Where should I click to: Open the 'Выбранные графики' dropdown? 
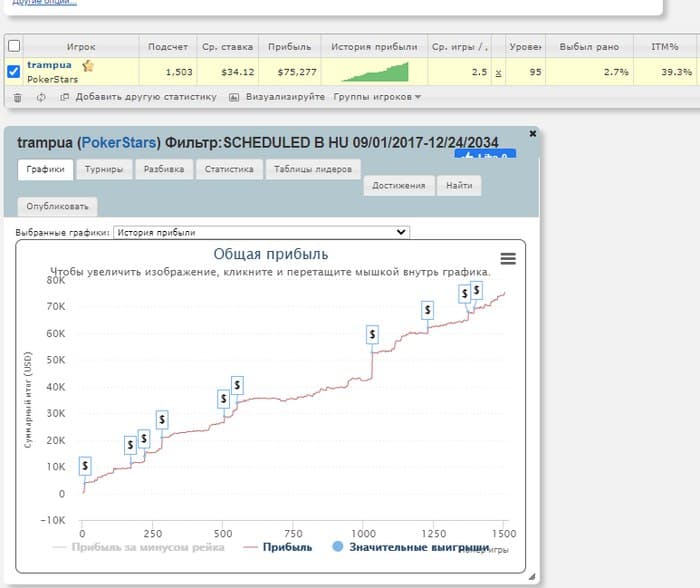point(261,232)
